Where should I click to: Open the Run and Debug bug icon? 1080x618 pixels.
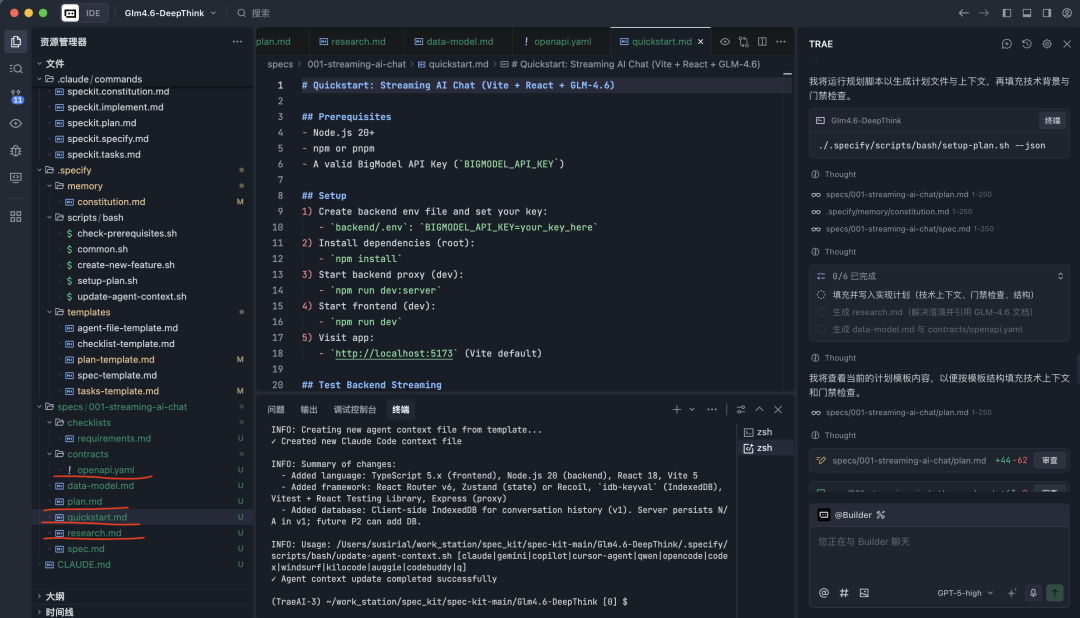point(16,150)
